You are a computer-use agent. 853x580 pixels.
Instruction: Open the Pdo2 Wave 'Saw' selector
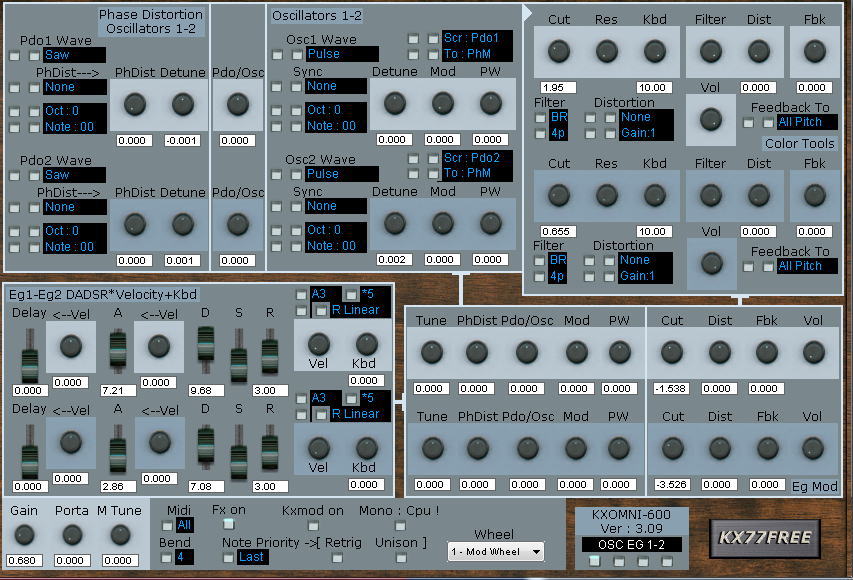(x=74, y=175)
